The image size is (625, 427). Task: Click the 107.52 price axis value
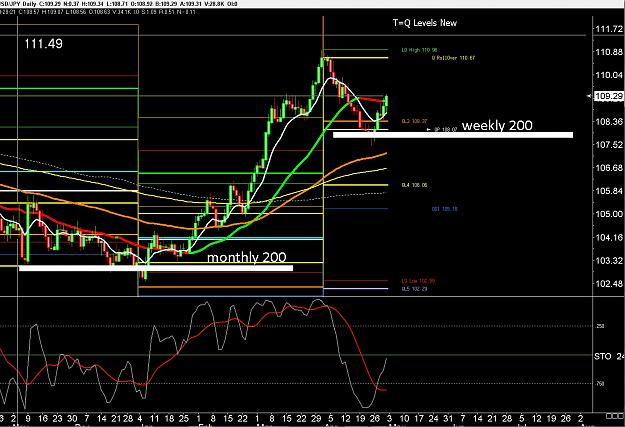(x=609, y=145)
